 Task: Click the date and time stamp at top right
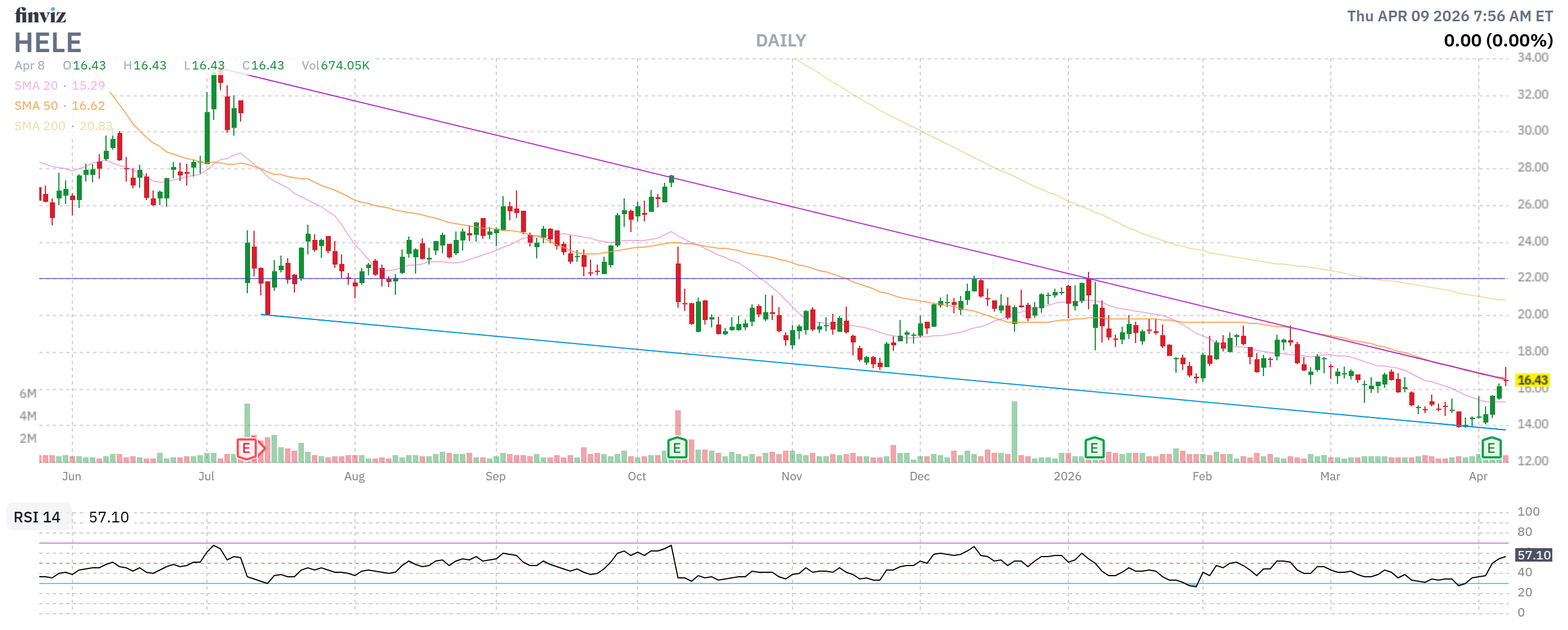pos(1449,16)
